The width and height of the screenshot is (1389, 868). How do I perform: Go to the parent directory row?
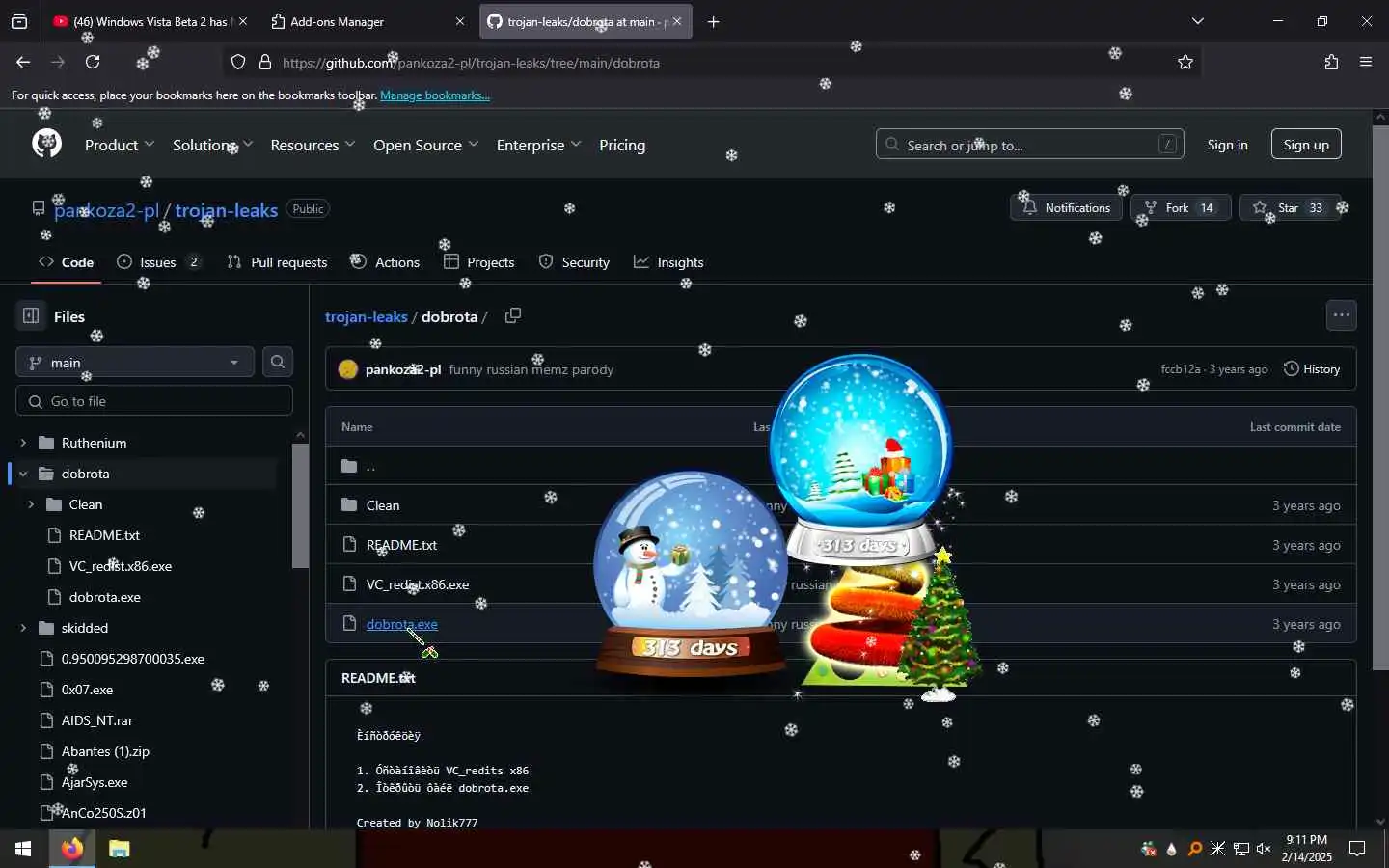click(x=841, y=466)
